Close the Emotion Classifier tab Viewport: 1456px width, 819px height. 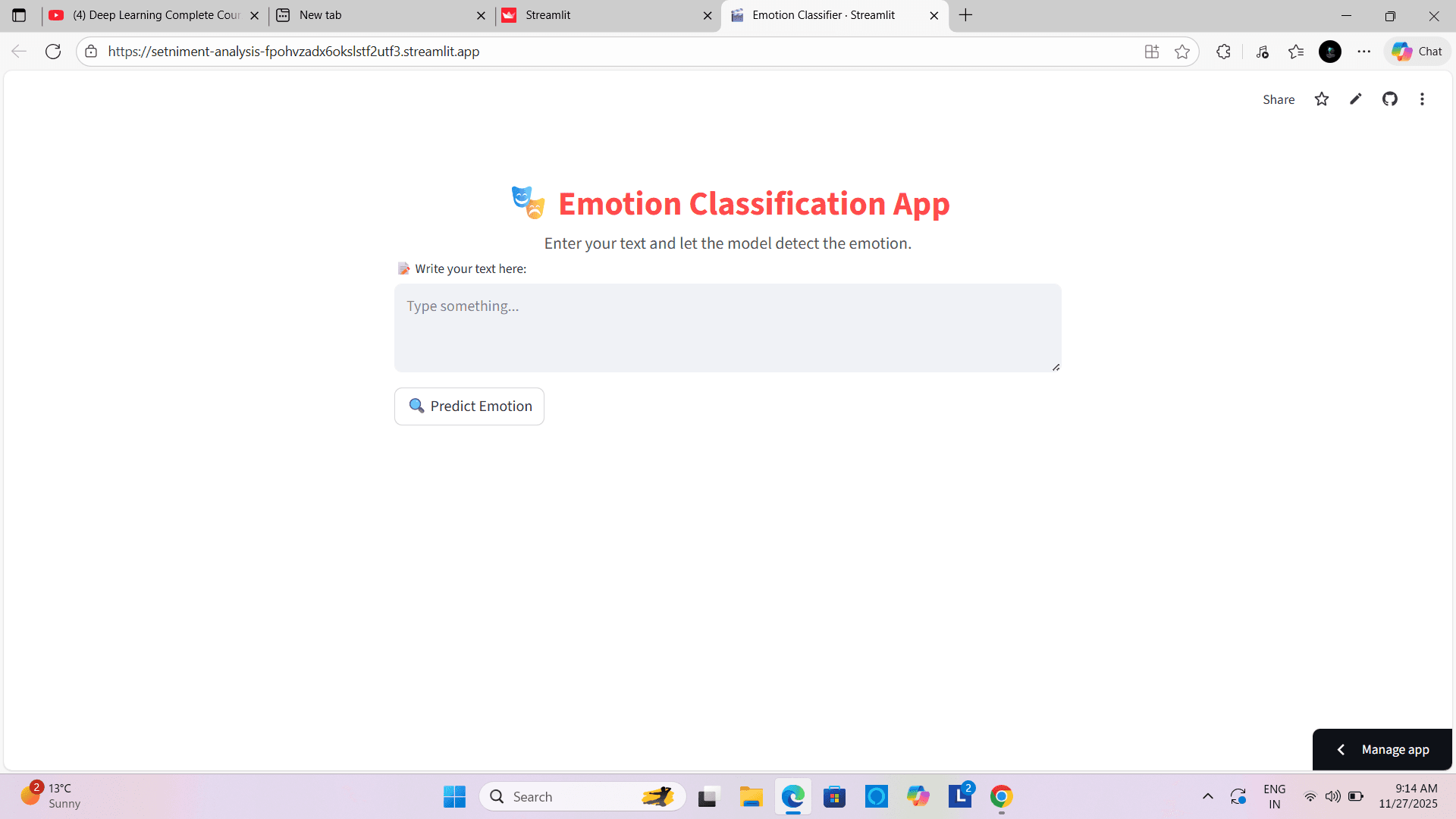point(934,15)
